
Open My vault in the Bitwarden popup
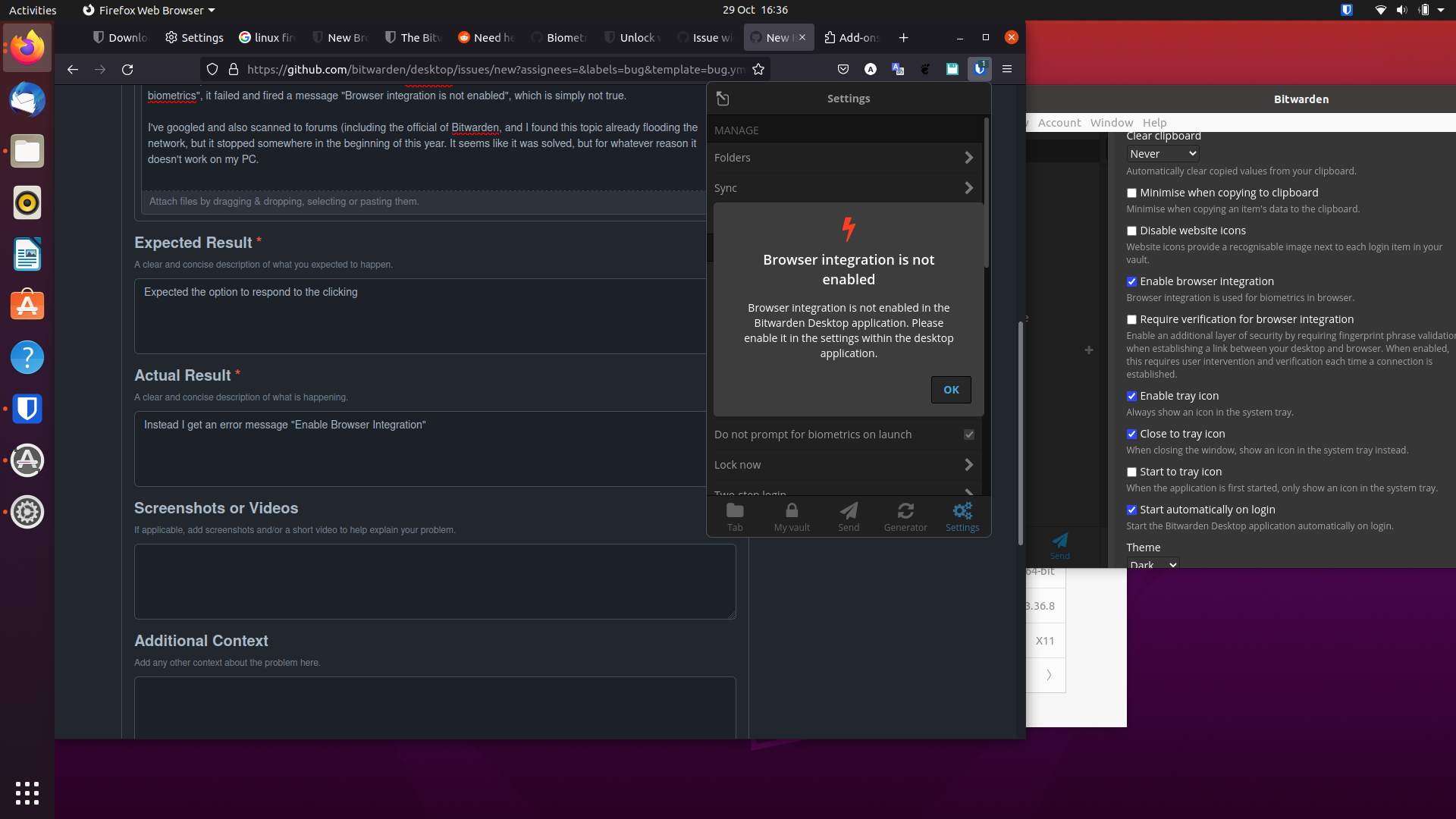[x=792, y=516]
